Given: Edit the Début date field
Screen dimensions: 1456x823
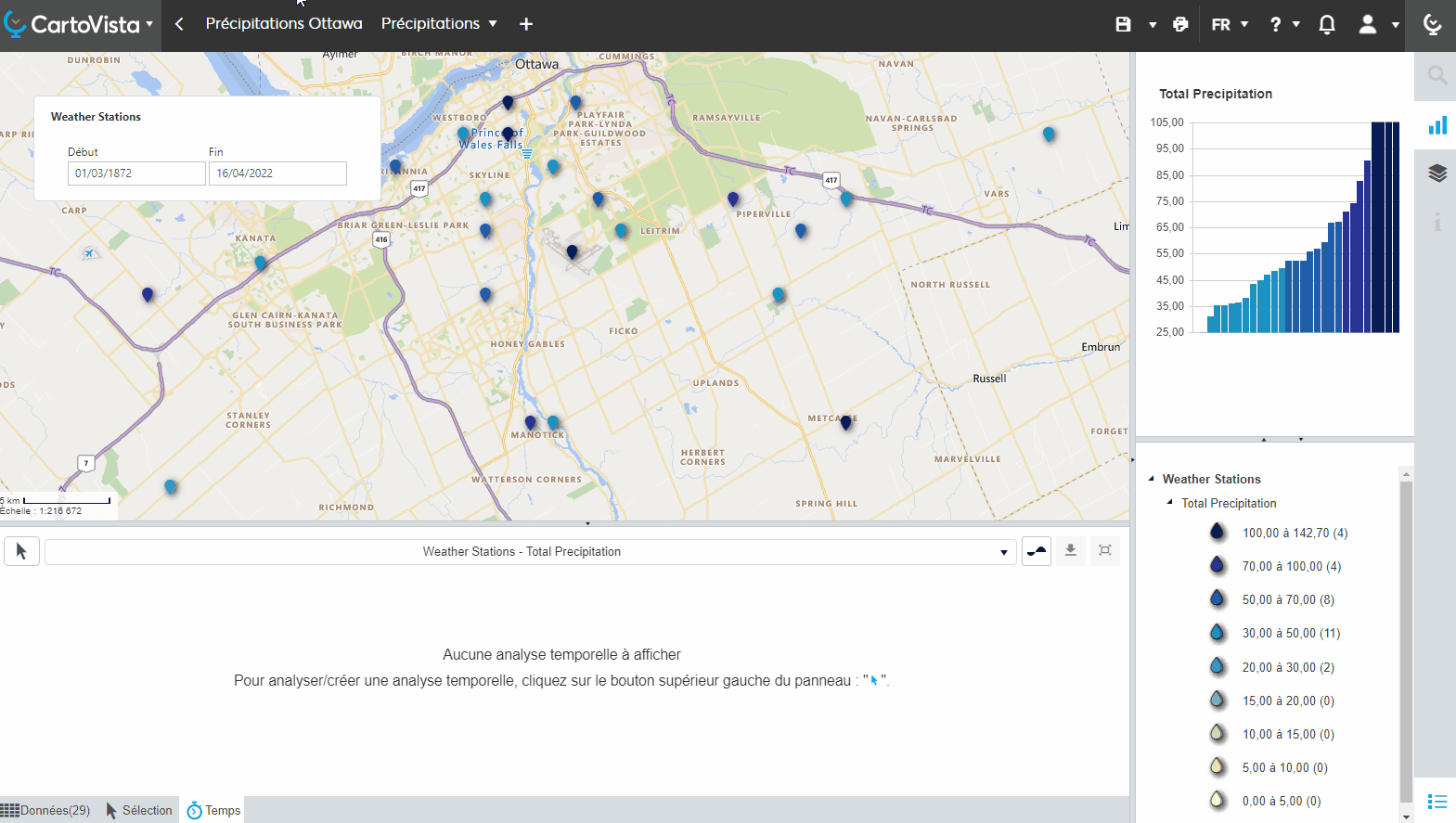Looking at the screenshot, I should point(136,174).
